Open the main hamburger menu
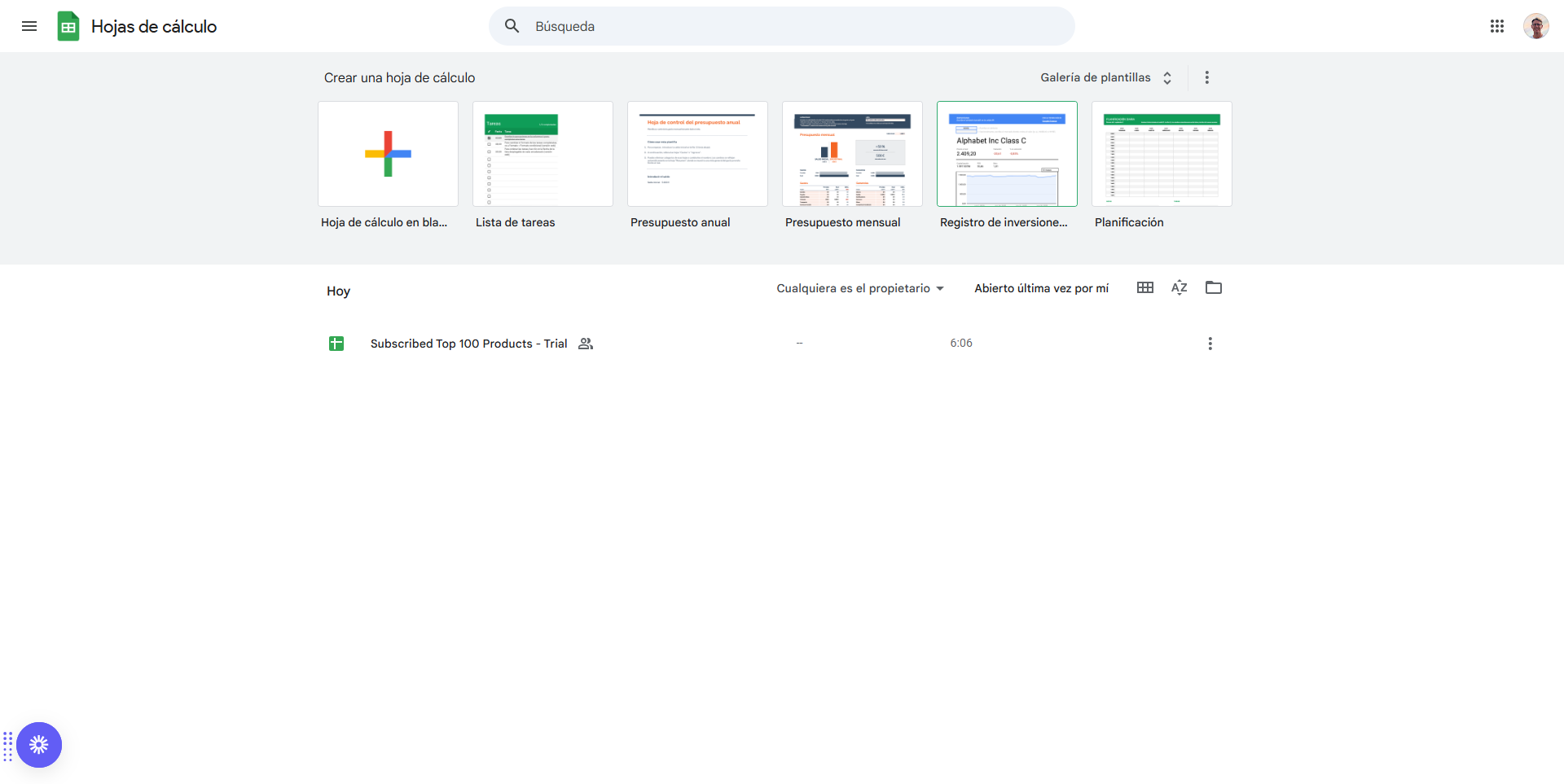Image resolution: width=1564 pixels, height=784 pixels. click(x=29, y=26)
